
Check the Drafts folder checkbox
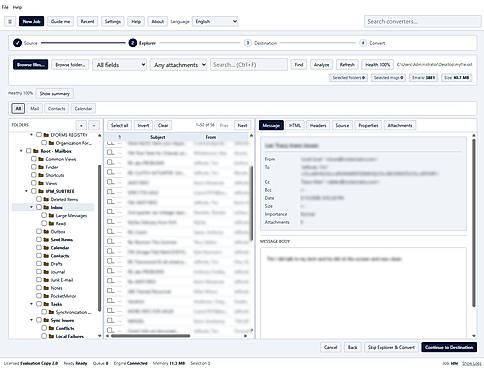click(x=39, y=264)
